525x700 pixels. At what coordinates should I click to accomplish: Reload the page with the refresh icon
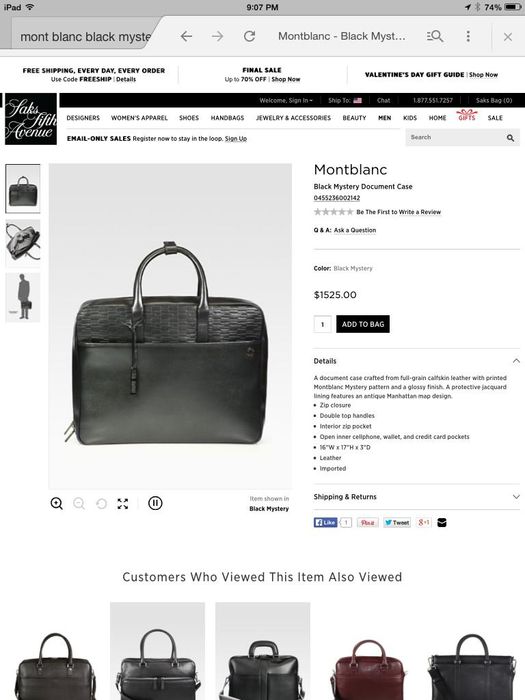click(x=249, y=36)
